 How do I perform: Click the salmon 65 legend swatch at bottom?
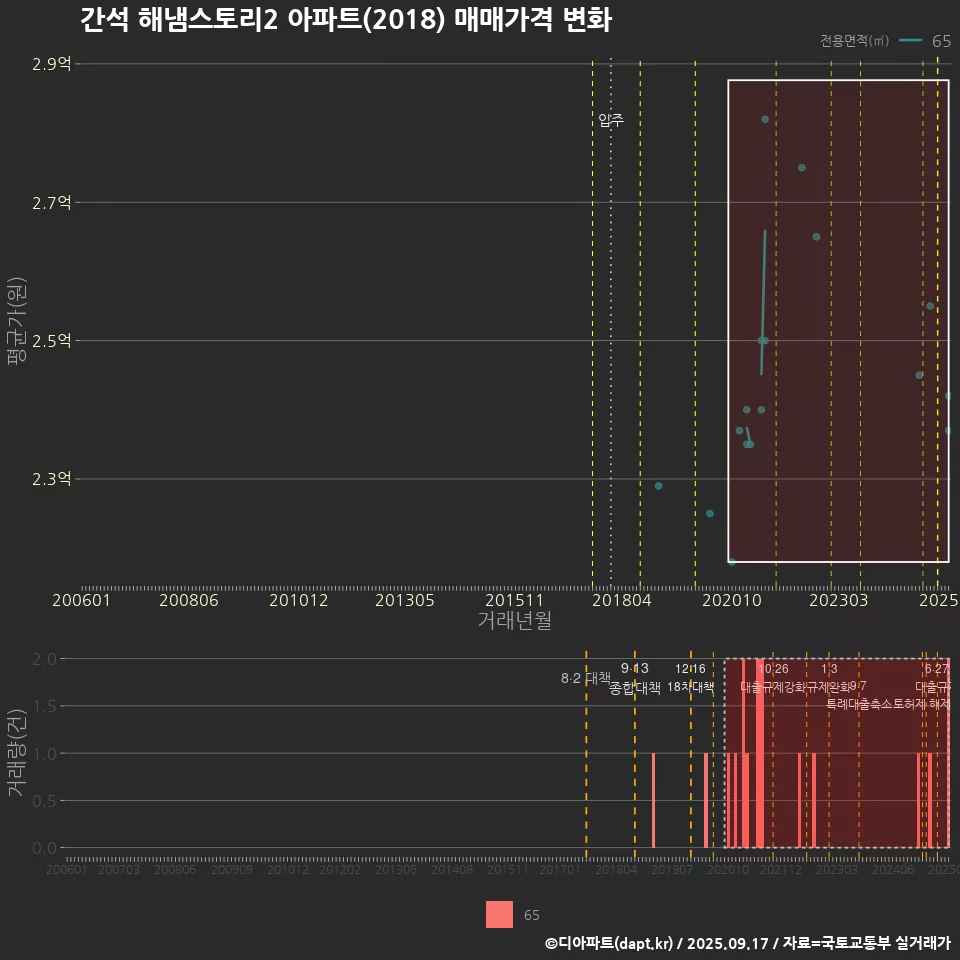[x=499, y=914]
